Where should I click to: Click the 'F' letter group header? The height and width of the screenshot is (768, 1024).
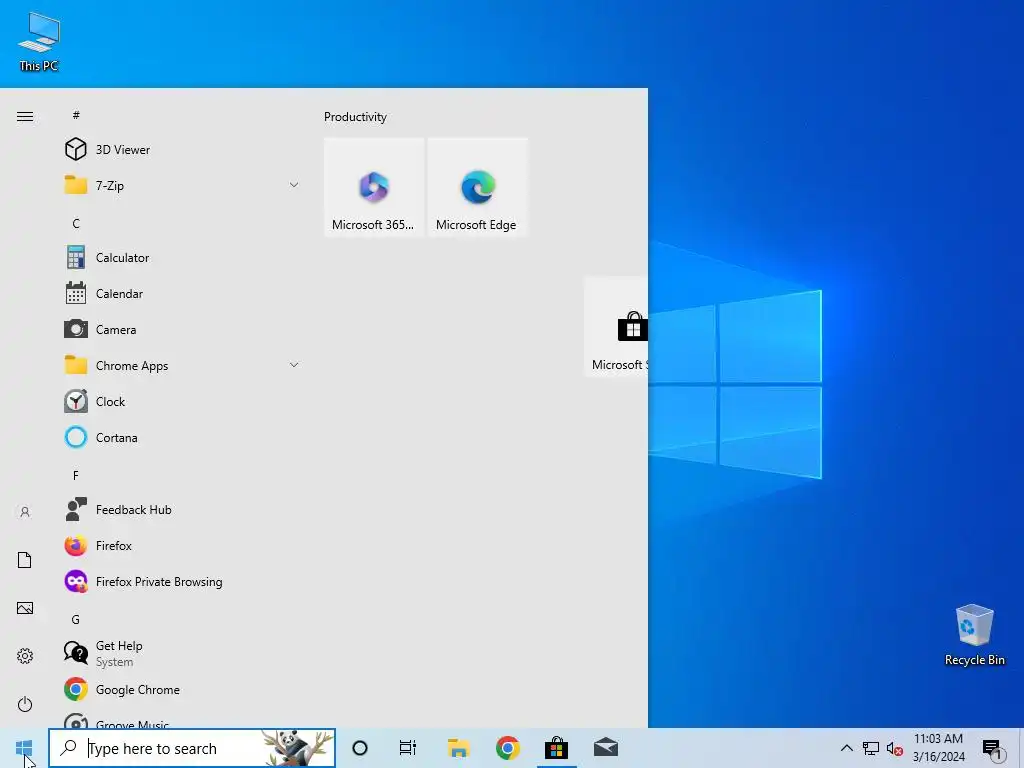(x=76, y=475)
